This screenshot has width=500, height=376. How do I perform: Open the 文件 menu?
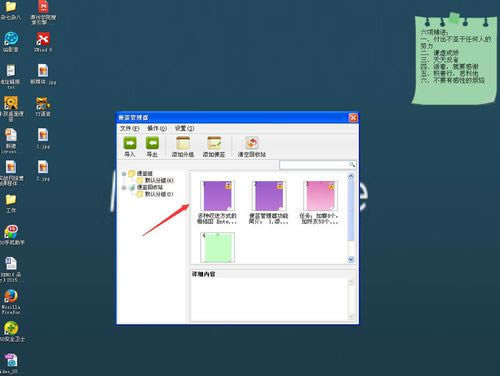tap(129, 128)
